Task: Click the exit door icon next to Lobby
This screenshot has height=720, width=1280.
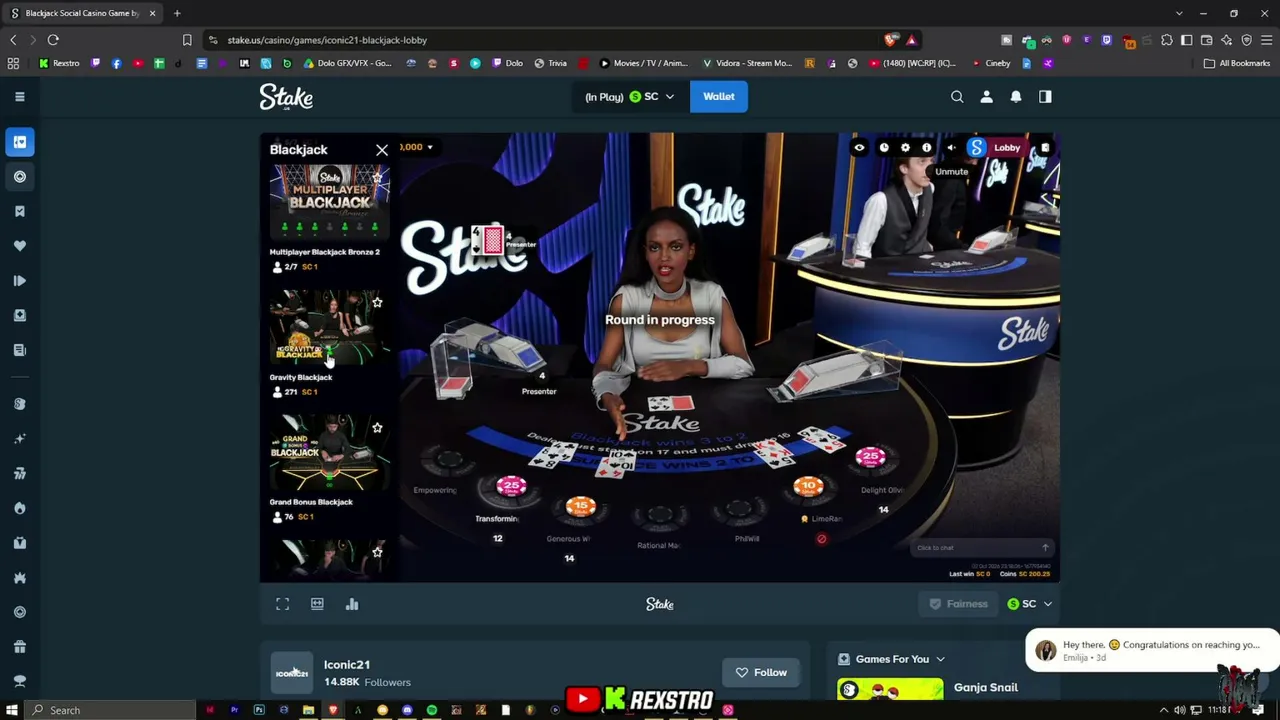Action: point(1045,148)
